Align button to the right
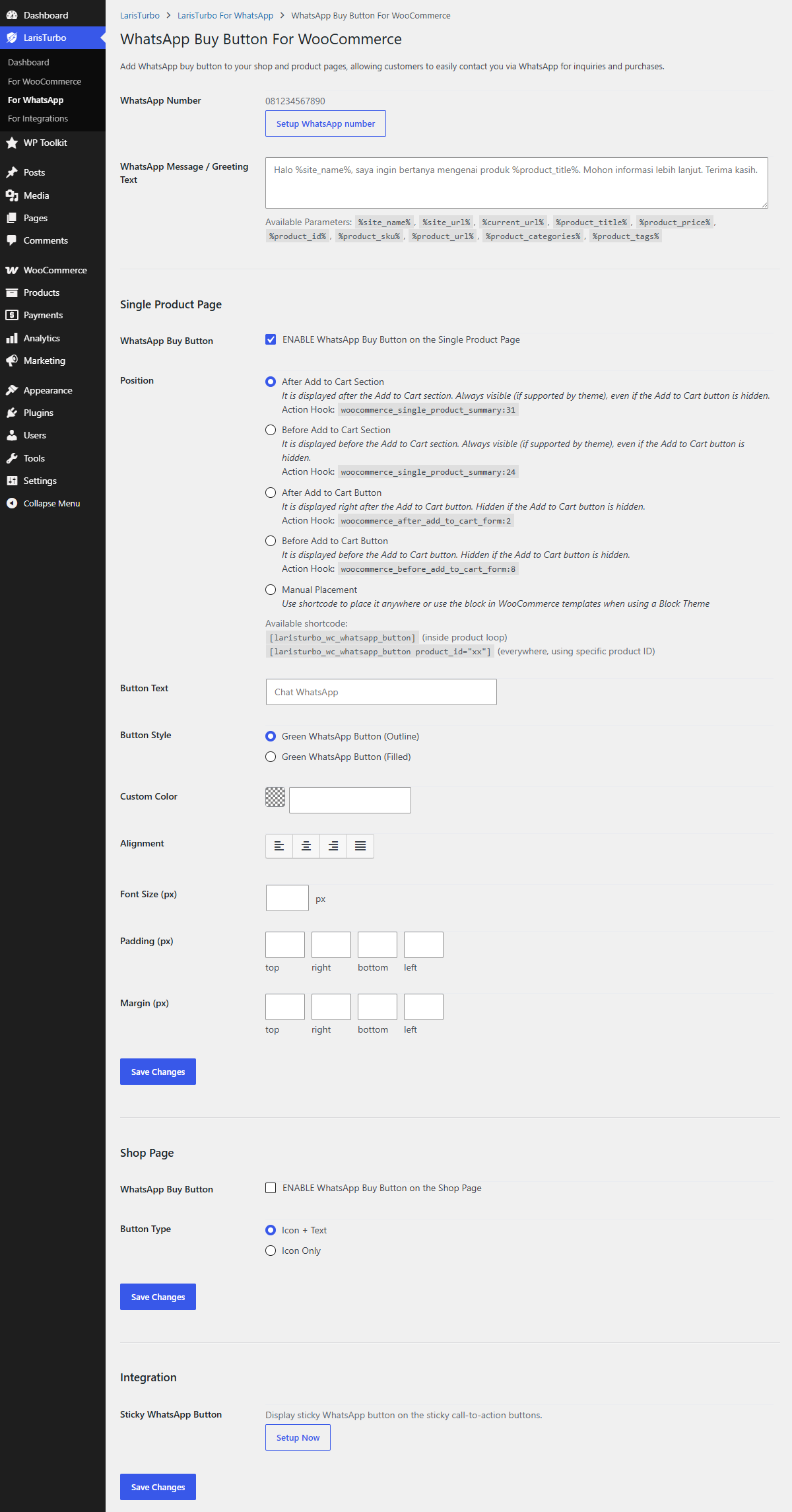The width and height of the screenshot is (792, 1512). 333,846
